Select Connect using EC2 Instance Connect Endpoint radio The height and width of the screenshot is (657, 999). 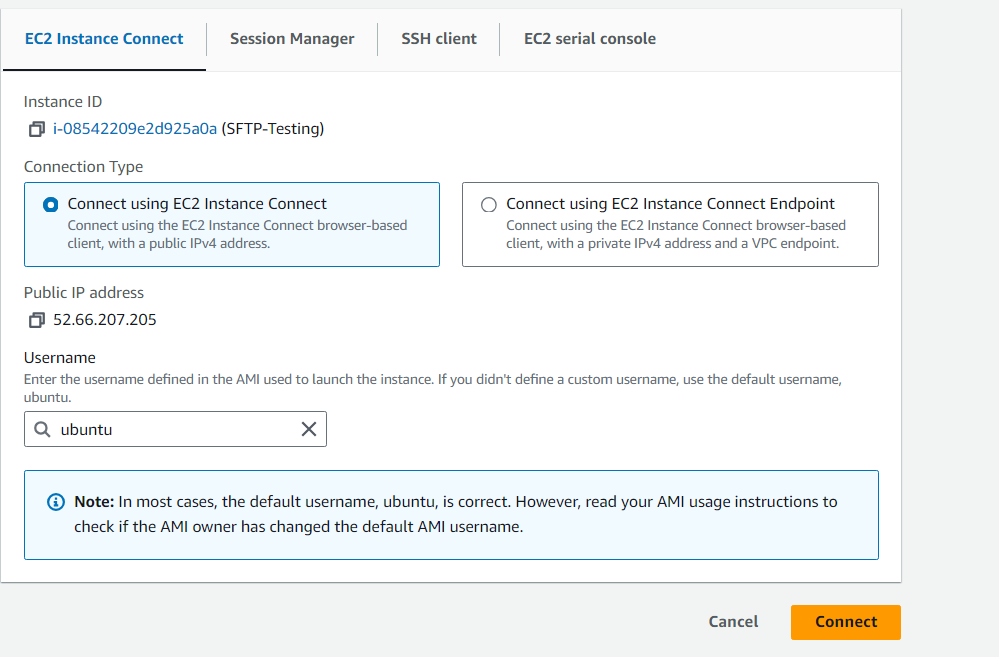(489, 205)
